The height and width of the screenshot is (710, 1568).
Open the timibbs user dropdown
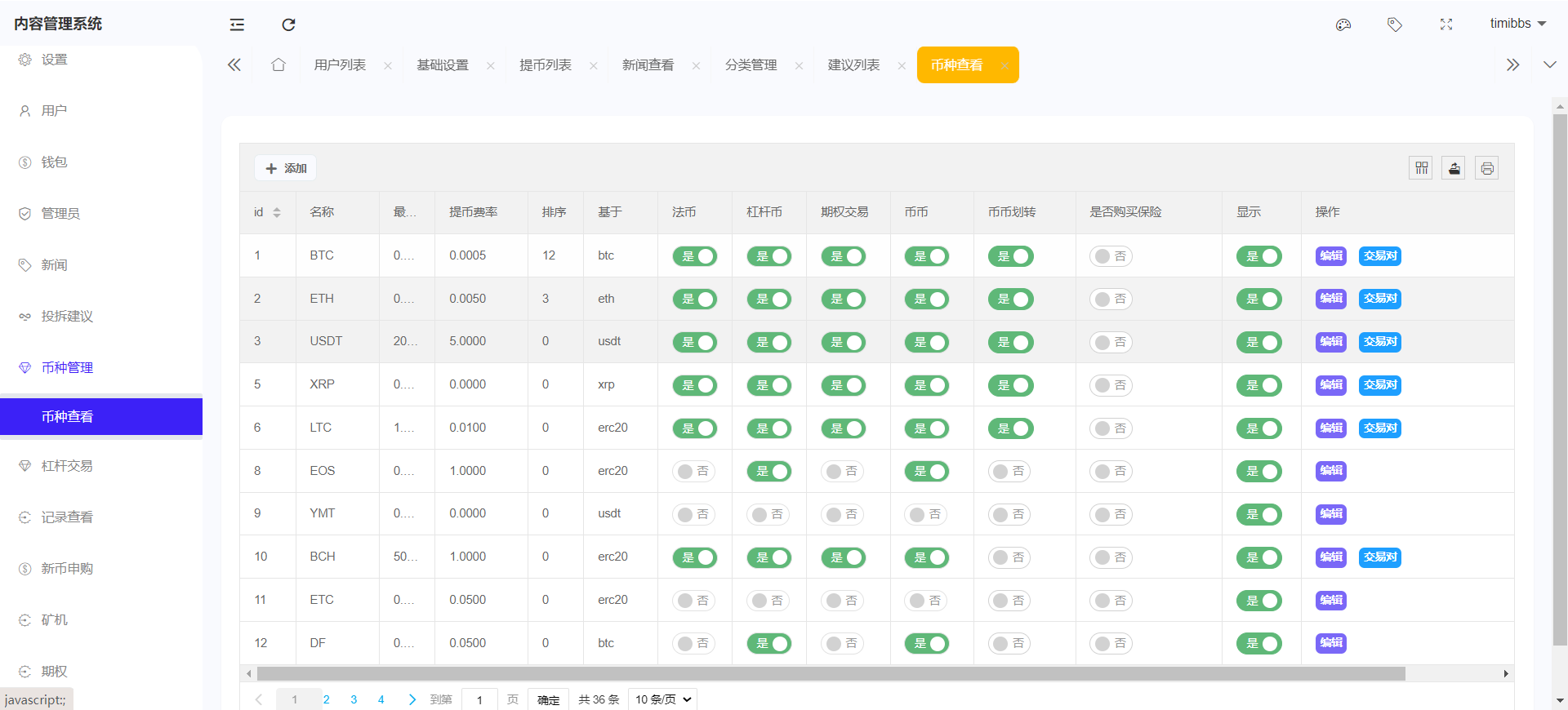1517,24
